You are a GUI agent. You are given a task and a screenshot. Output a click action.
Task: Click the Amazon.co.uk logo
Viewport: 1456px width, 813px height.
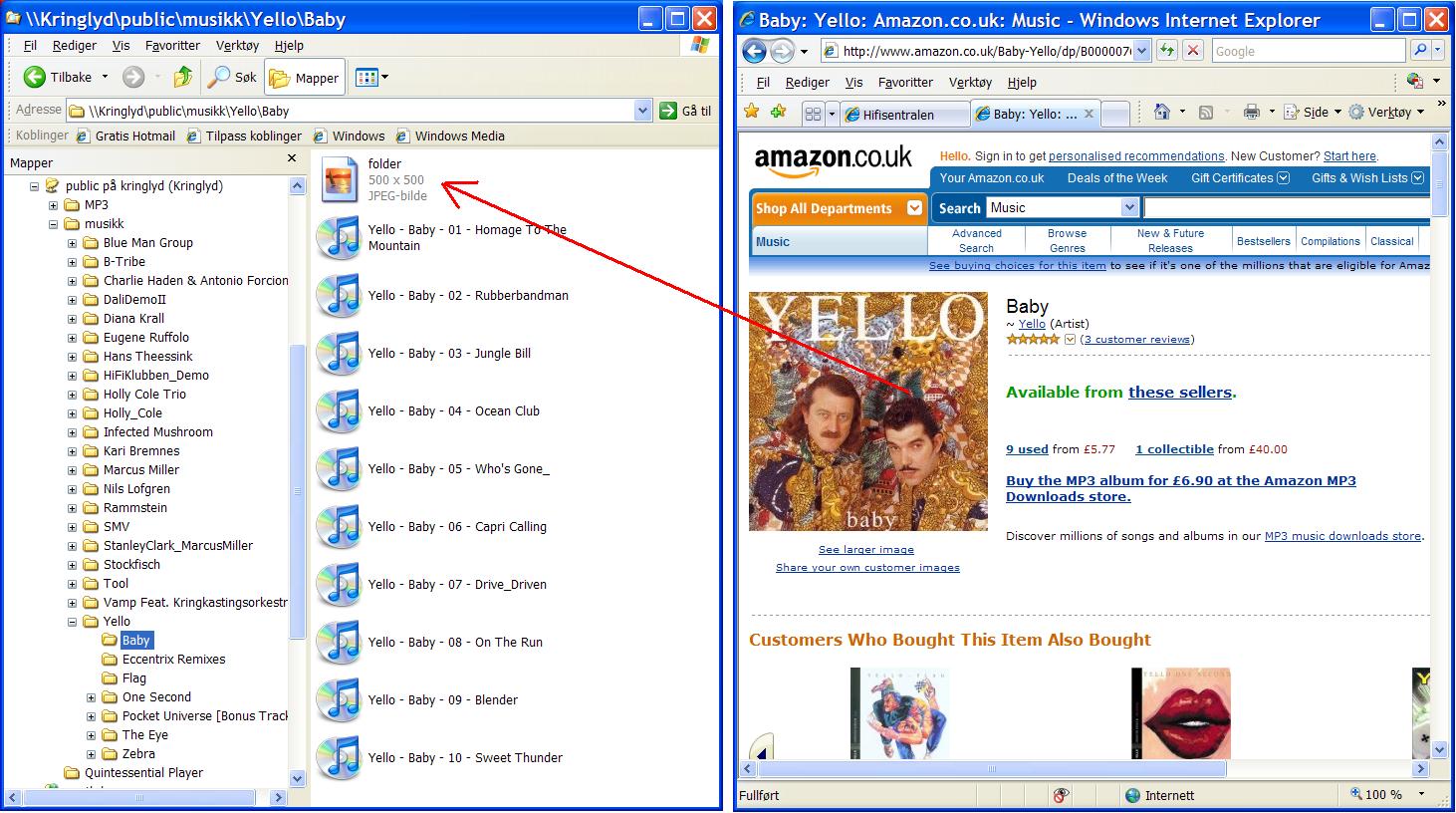pos(833,161)
